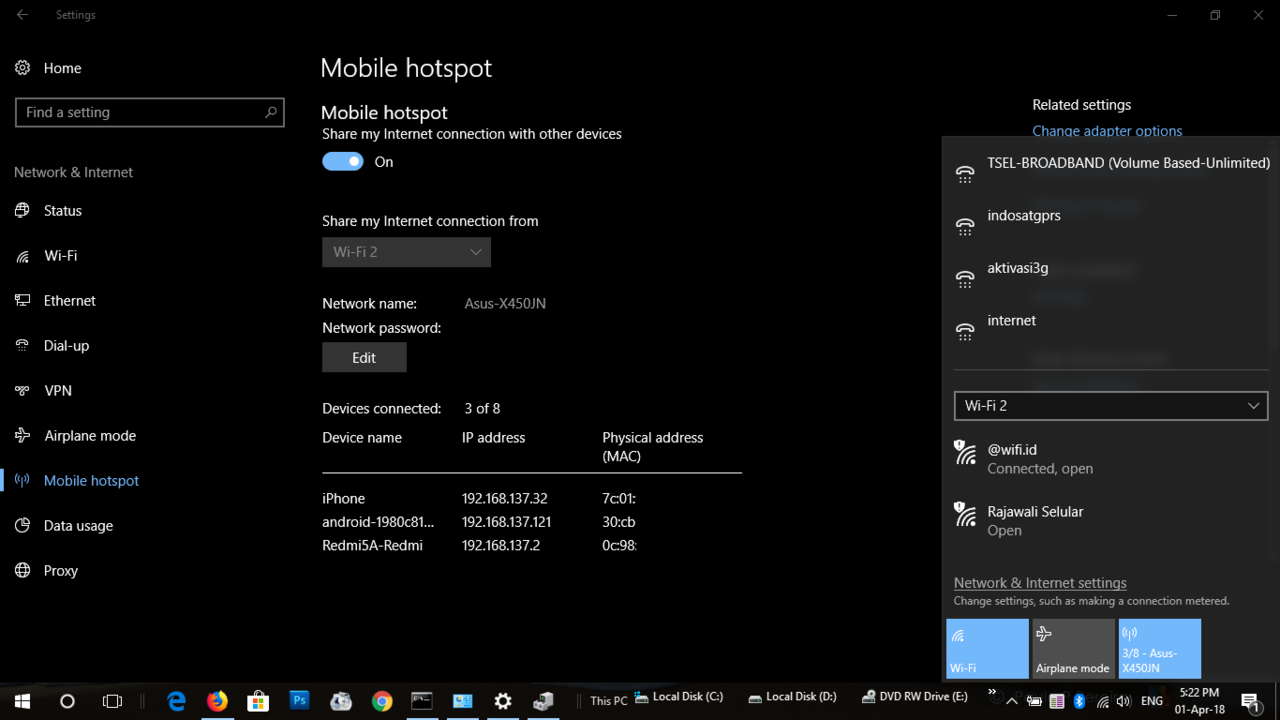
Task: Open the Wi-Fi 2 adapter dropdown in flyout
Action: tap(1111, 406)
